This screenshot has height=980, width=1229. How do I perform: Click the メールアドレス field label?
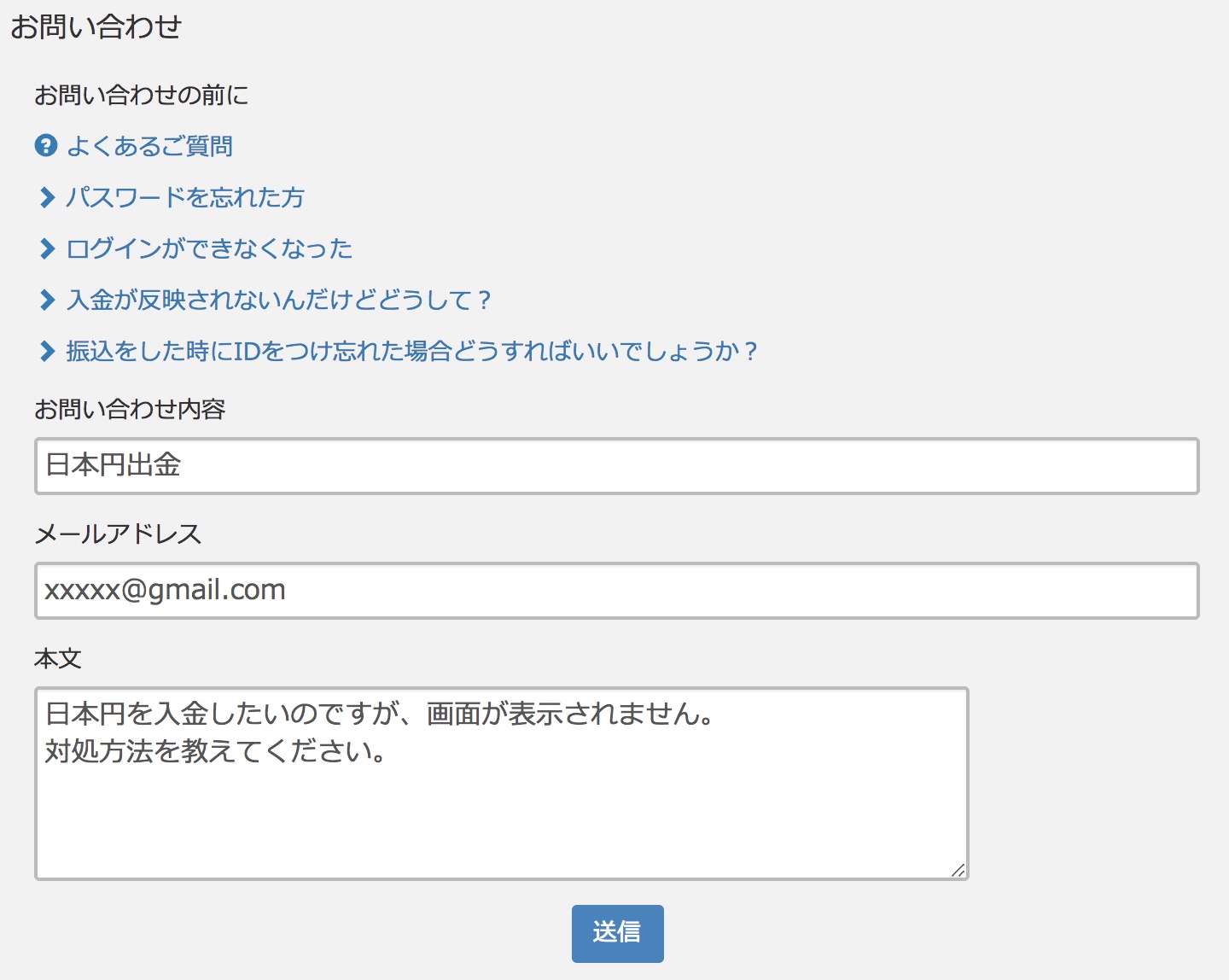click(x=118, y=534)
